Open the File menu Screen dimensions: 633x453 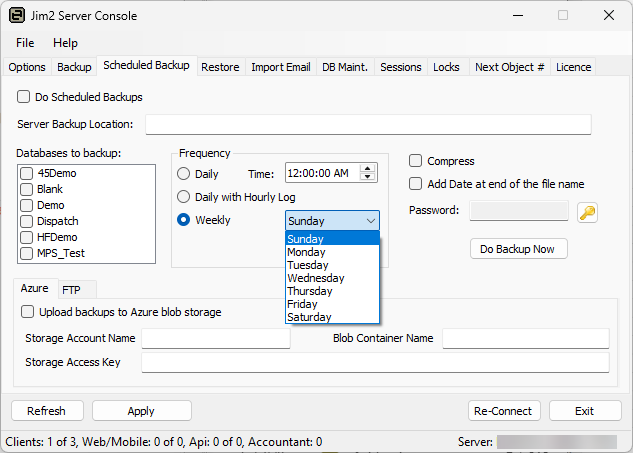(25, 43)
